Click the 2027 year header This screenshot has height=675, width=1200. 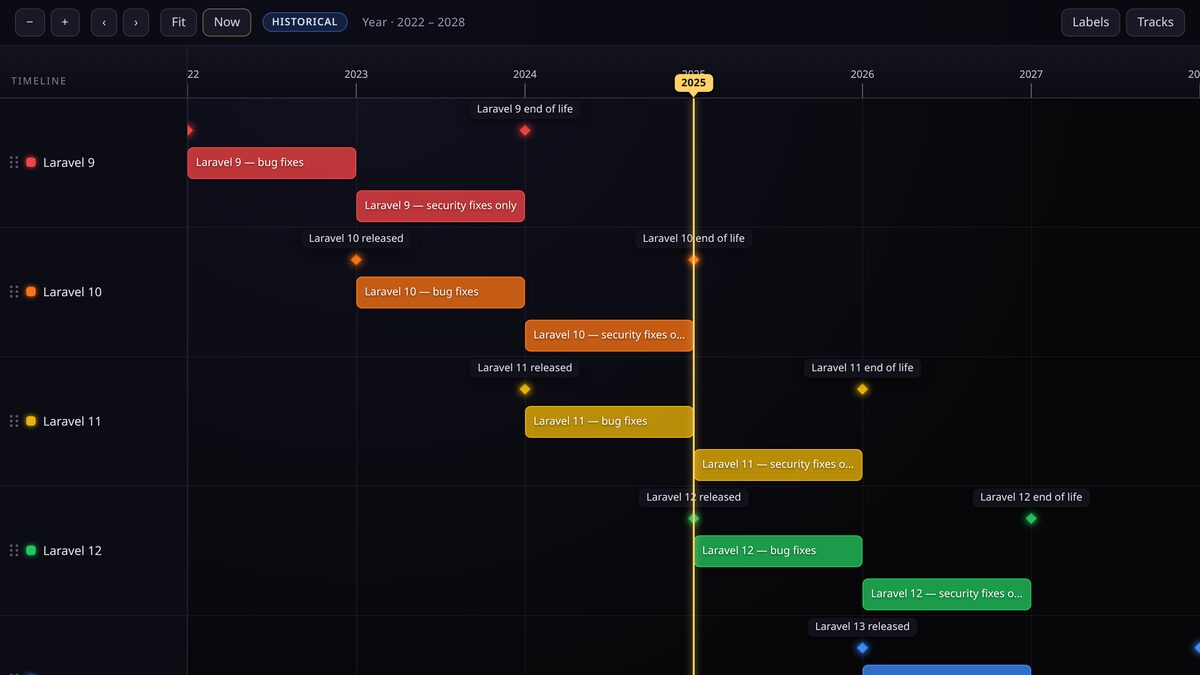pyautogui.click(x=1031, y=74)
